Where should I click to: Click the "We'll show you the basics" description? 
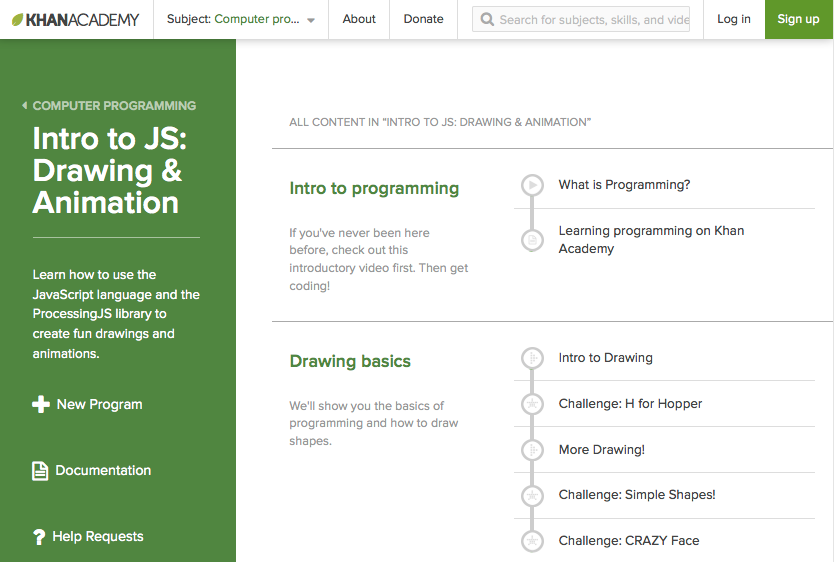click(x=374, y=423)
